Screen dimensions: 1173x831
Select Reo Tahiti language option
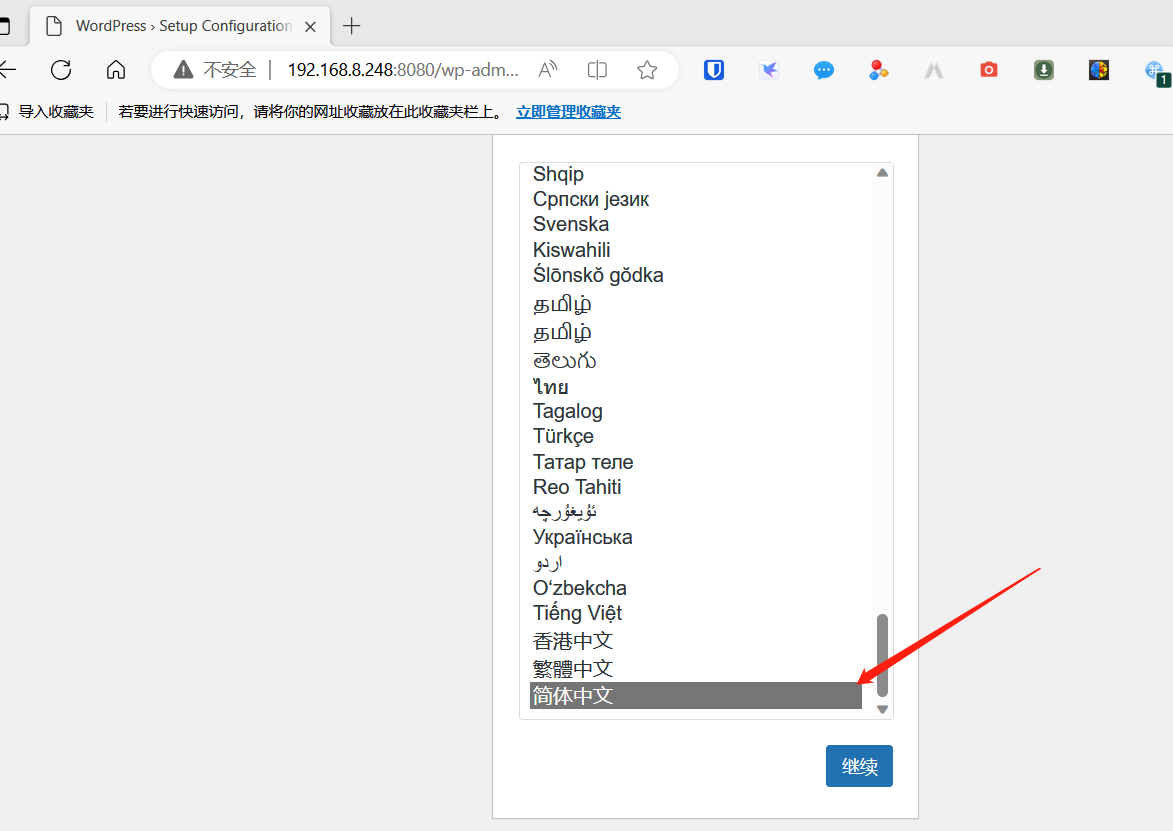click(x=696, y=487)
